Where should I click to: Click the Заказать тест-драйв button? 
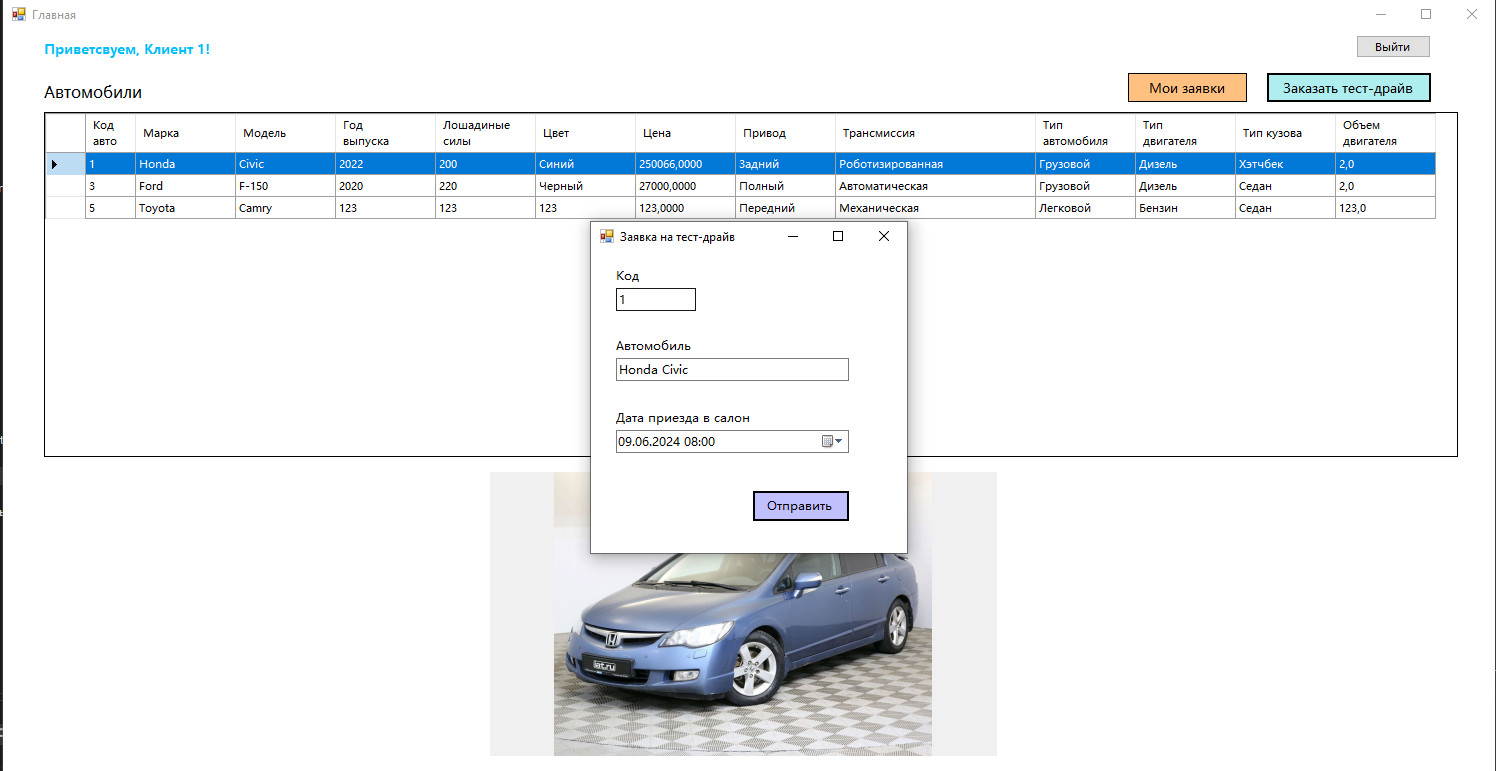pos(1348,88)
